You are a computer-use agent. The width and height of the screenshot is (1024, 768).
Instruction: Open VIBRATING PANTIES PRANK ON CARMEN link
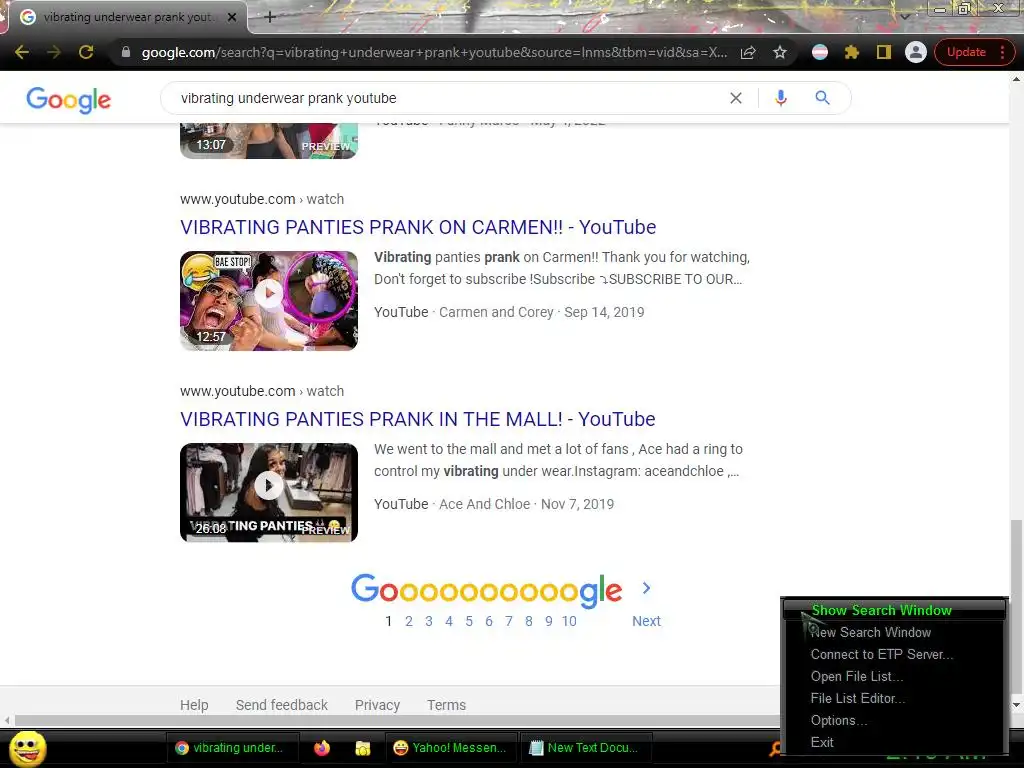[x=418, y=227]
